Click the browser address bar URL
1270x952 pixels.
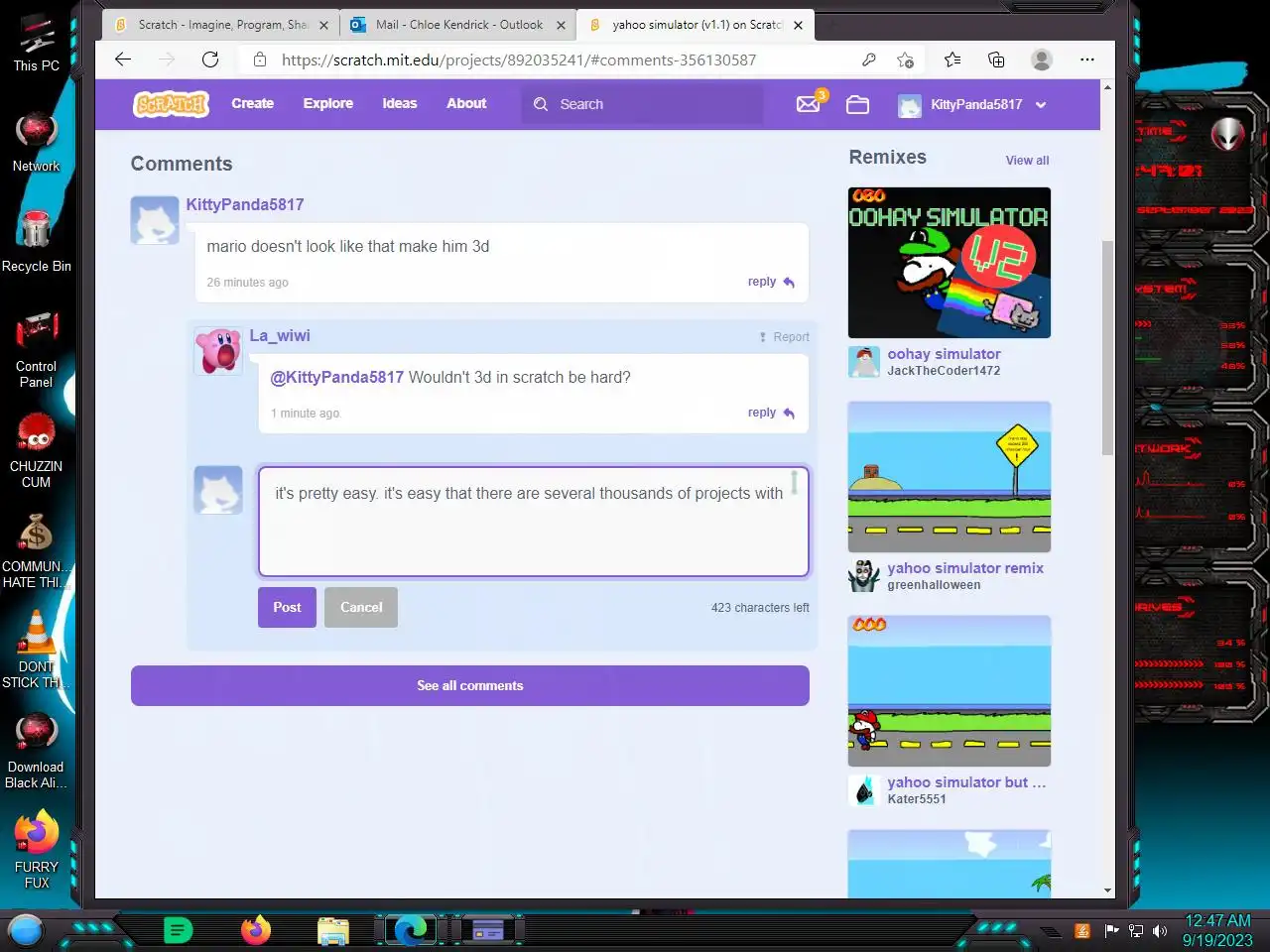(x=519, y=59)
